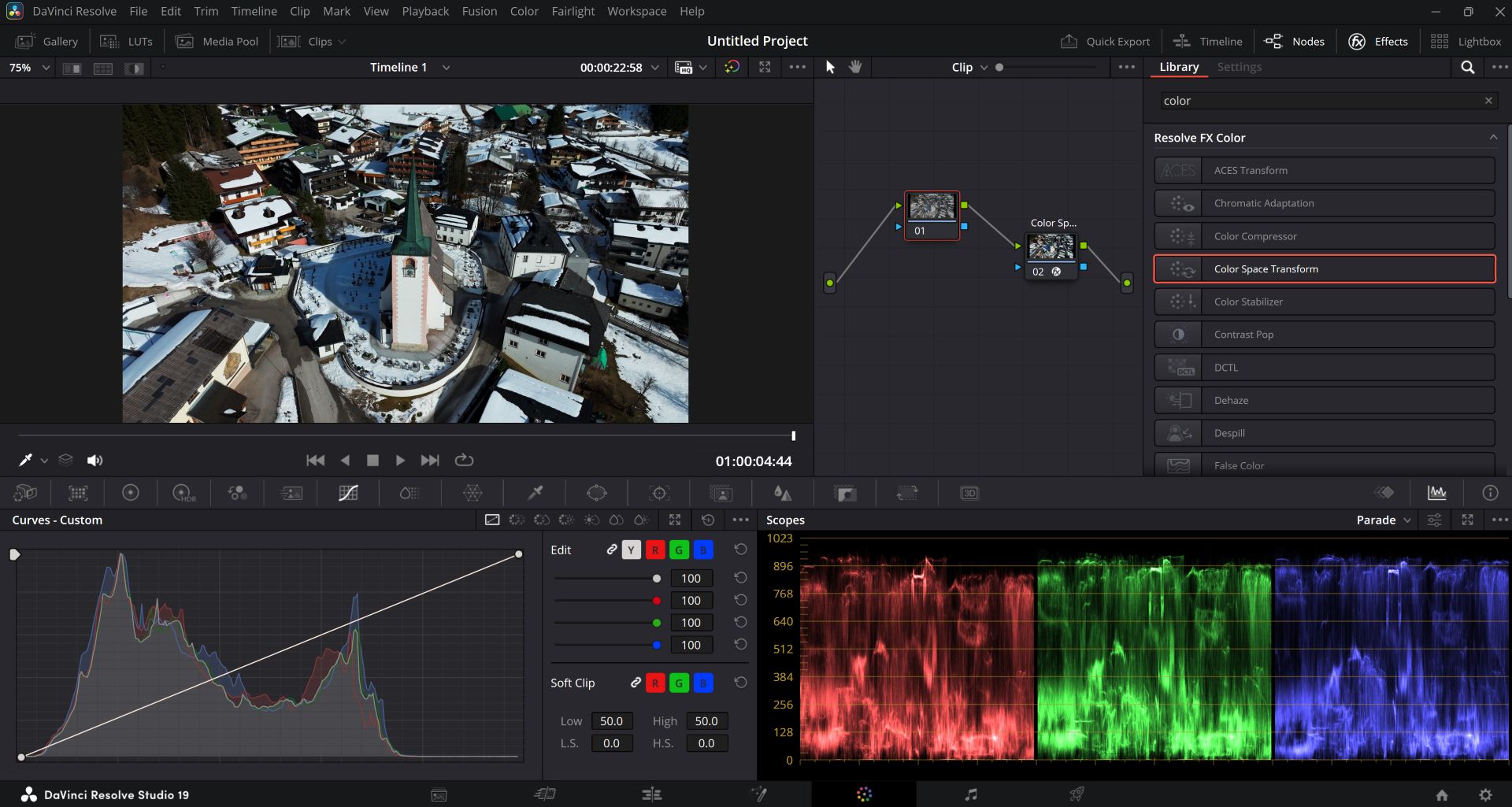Switch to the Settings tab in Library panel
This screenshot has height=807, width=1512.
[x=1240, y=67]
